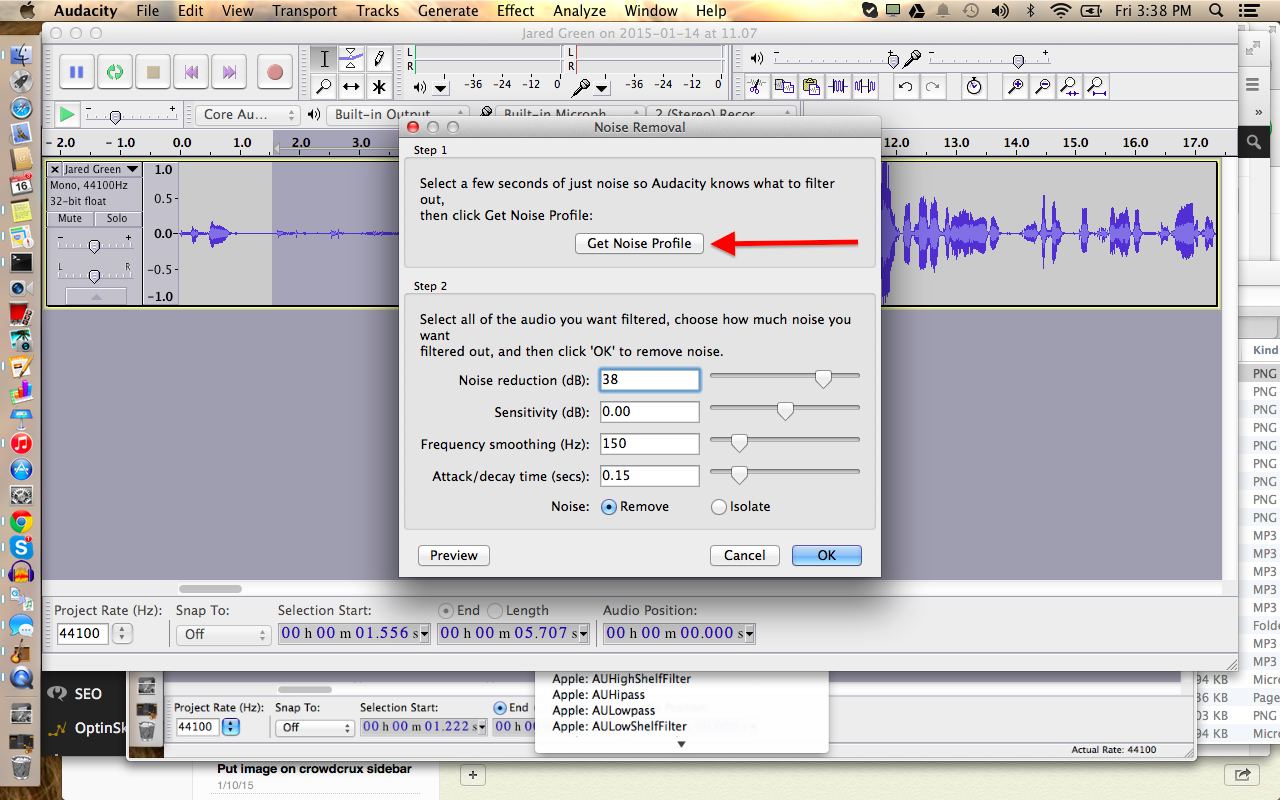Screen dimensions: 1280x800
Task: Click the Cut scissors icon
Action: coord(757,87)
